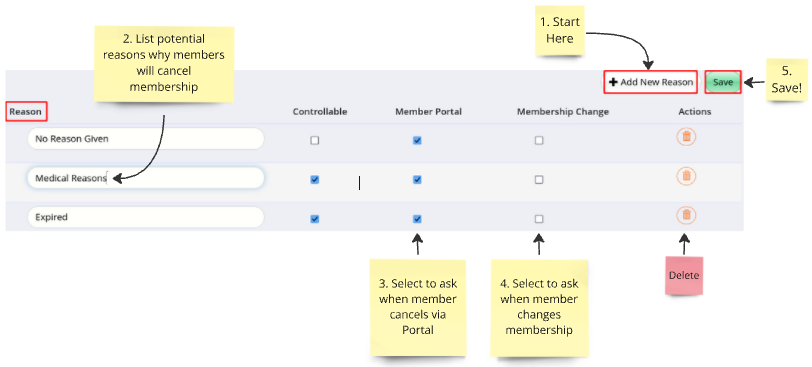Viewport: 812px width, 367px height.
Task: Enable Membership Change for Expired
Action: 539,219
